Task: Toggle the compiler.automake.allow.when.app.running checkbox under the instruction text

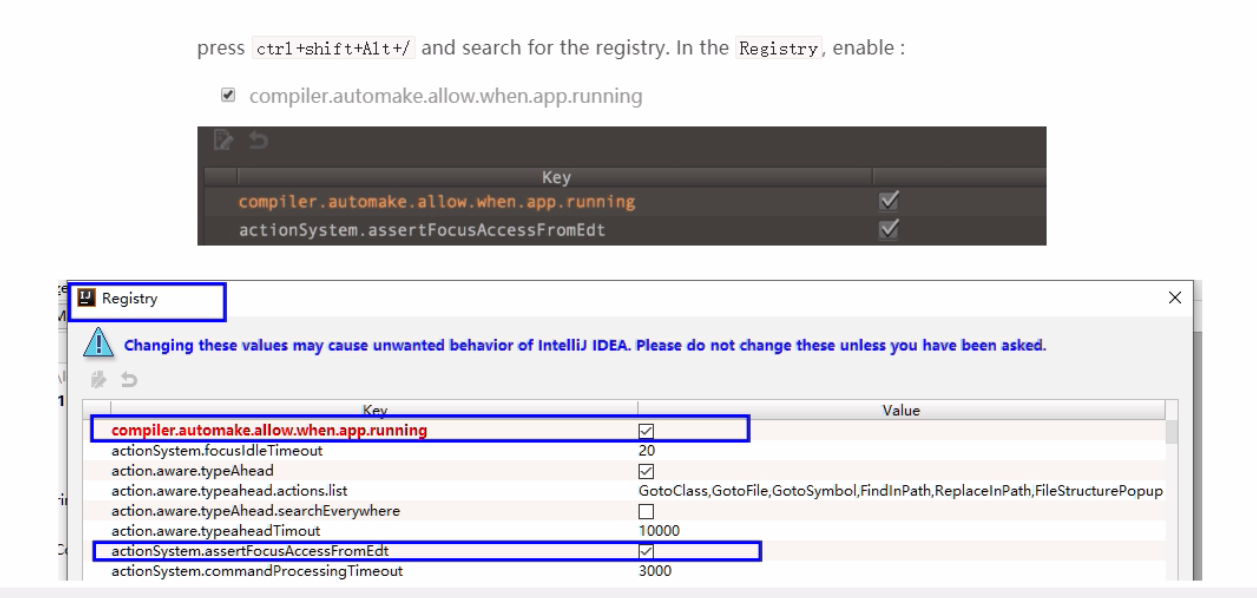Action: [x=228, y=97]
